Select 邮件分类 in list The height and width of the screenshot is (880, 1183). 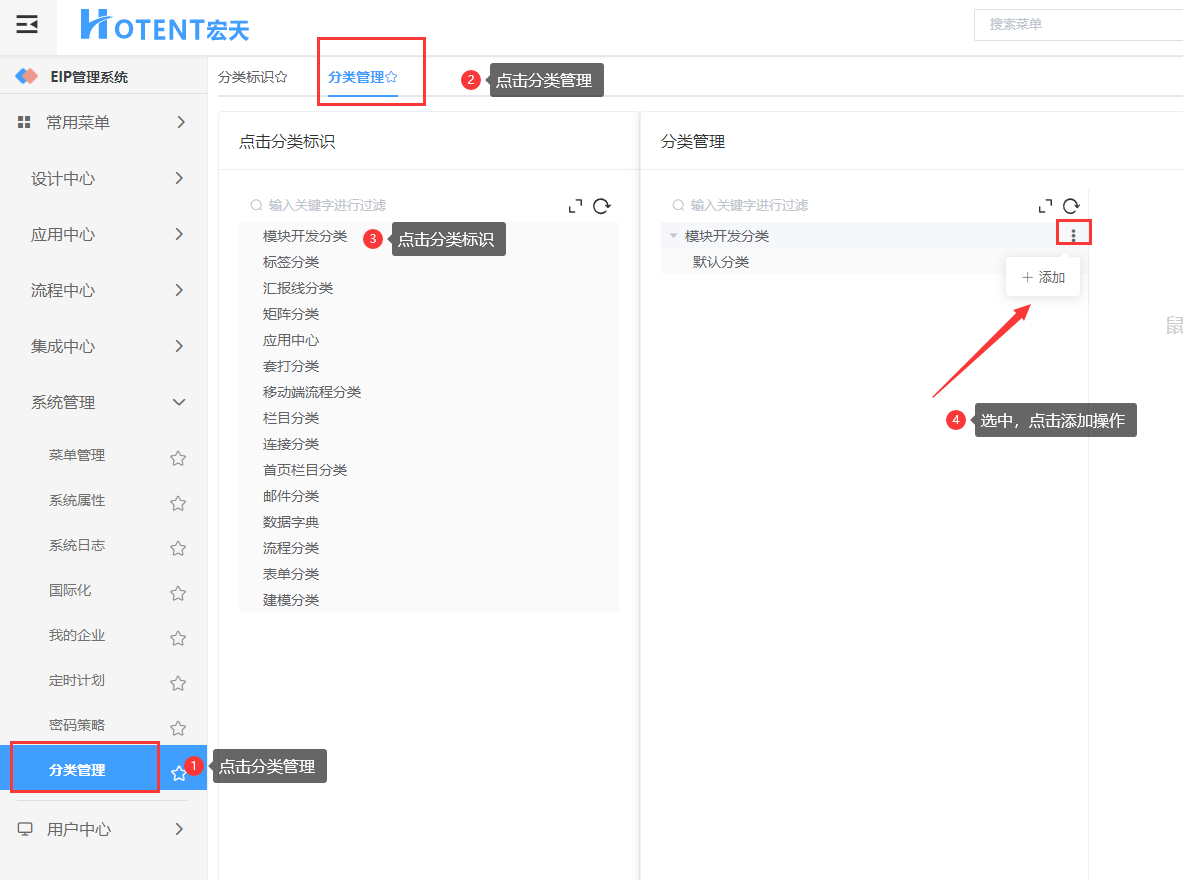pos(291,496)
